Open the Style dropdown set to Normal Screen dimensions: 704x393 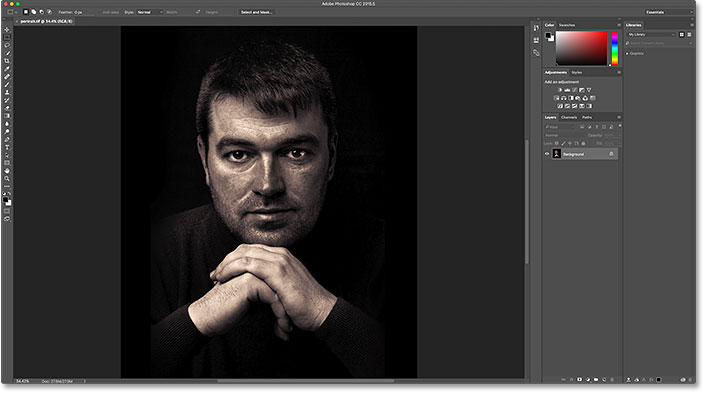(150, 12)
